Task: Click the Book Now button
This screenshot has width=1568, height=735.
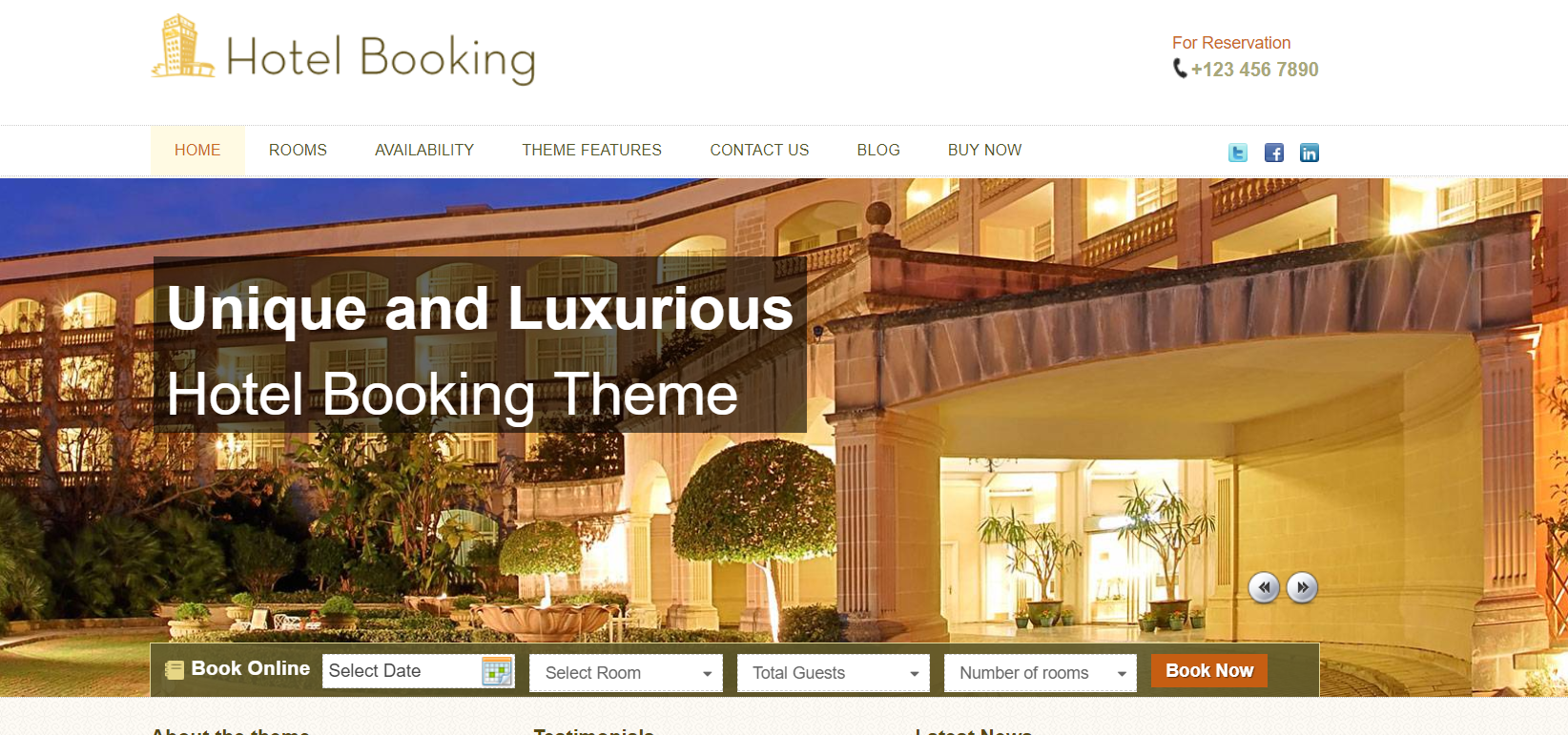Action: (x=1209, y=671)
